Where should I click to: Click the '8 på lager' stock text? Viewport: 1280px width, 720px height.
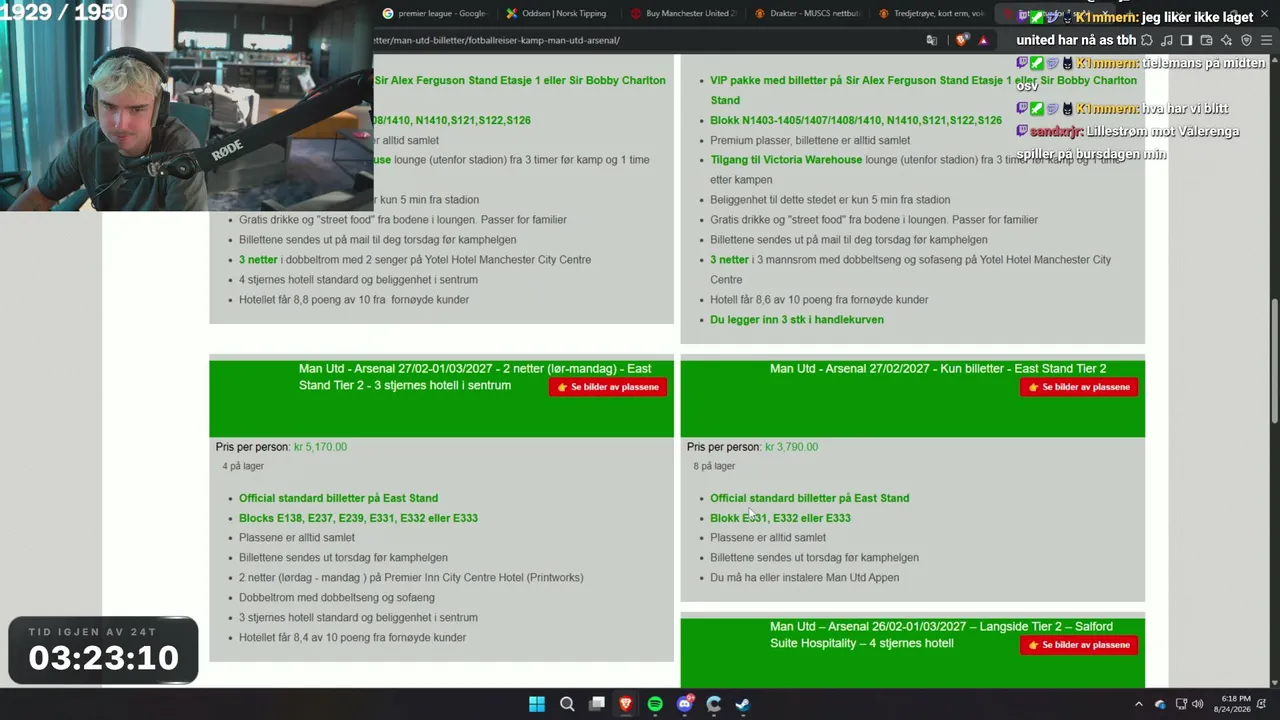(714, 466)
